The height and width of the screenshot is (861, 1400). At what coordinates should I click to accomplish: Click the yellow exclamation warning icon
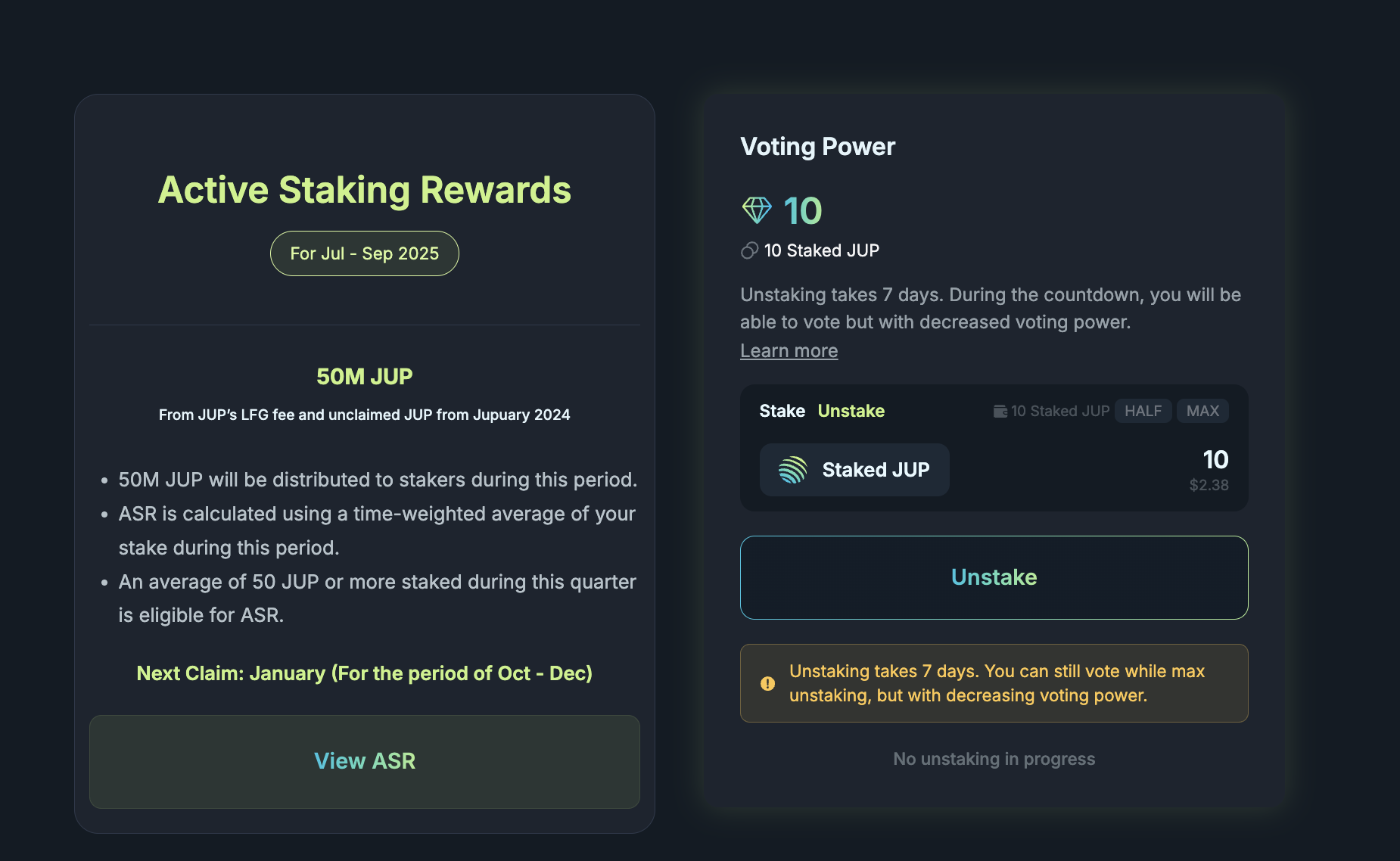[767, 683]
